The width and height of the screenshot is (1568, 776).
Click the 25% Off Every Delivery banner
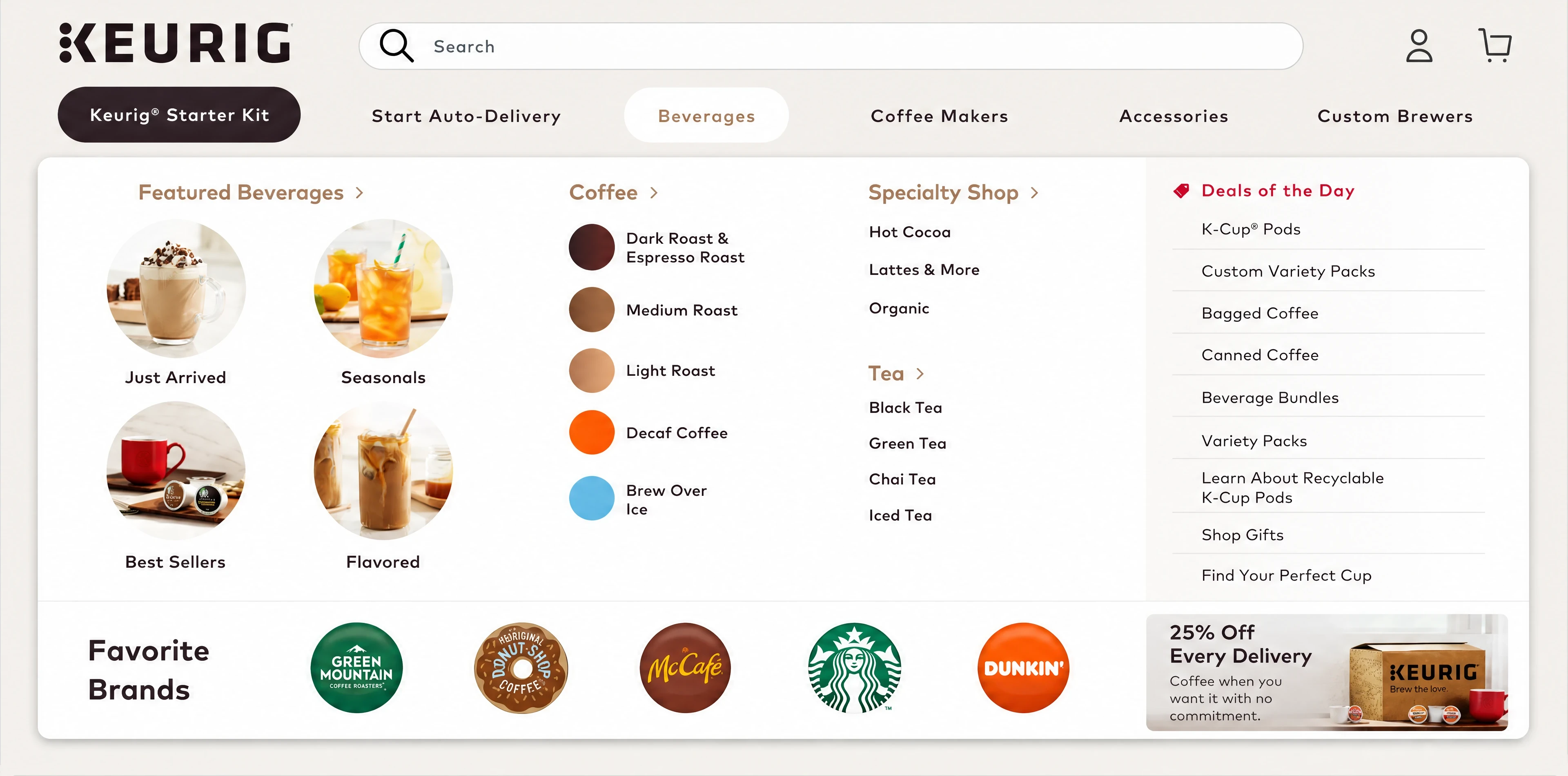(x=1327, y=672)
